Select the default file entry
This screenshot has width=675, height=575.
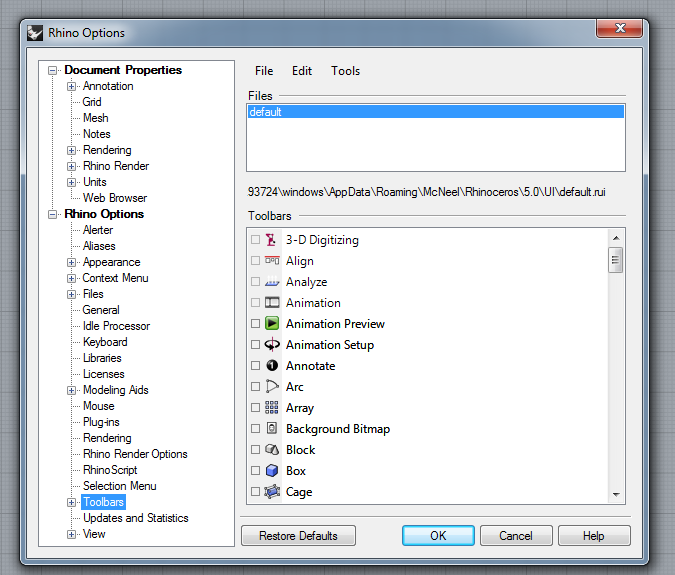point(436,112)
